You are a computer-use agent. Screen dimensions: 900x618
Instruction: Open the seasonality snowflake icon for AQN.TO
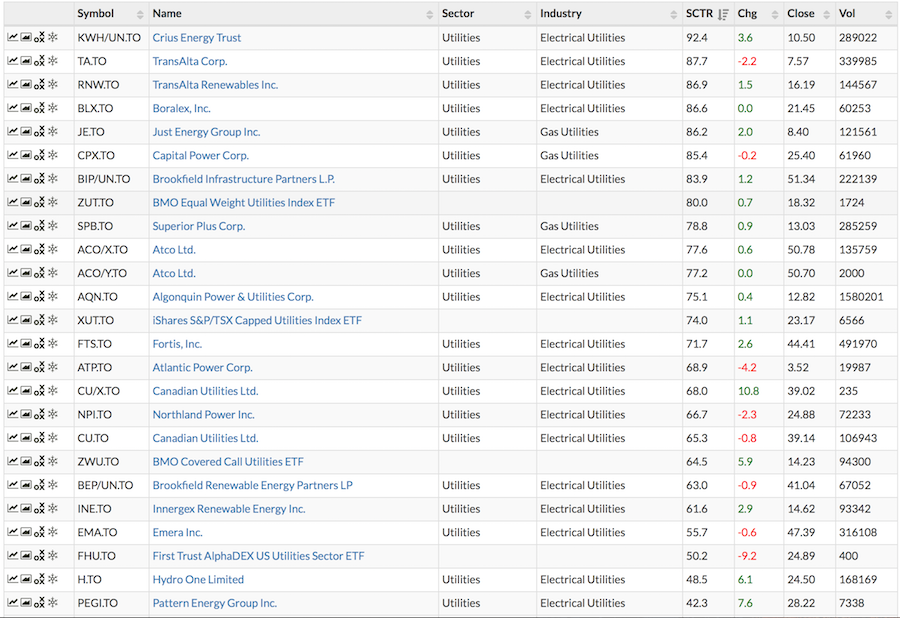tap(53, 296)
